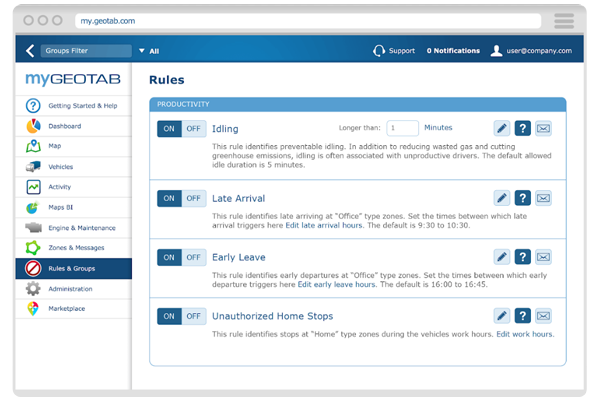The image size is (600, 400).
Task: Switch the Idling rule OFF
Action: pos(194,129)
